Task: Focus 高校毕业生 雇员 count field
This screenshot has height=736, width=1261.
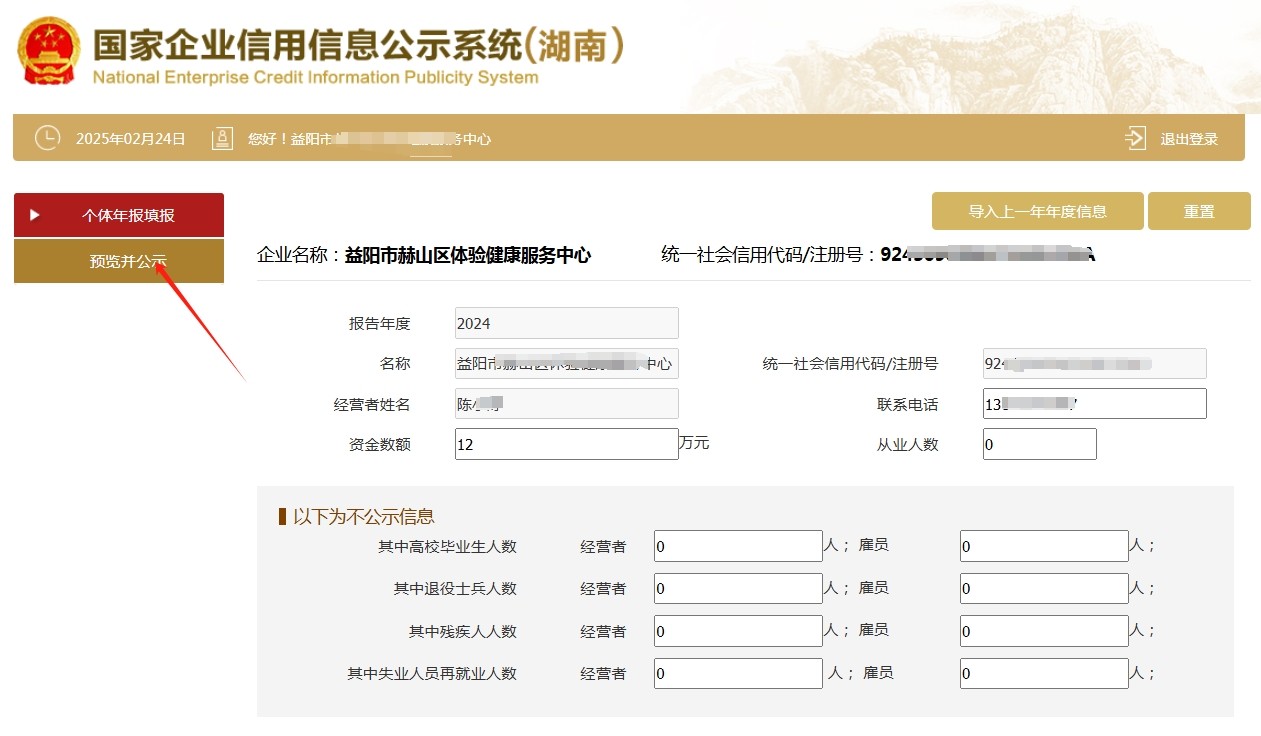Action: pos(1044,546)
